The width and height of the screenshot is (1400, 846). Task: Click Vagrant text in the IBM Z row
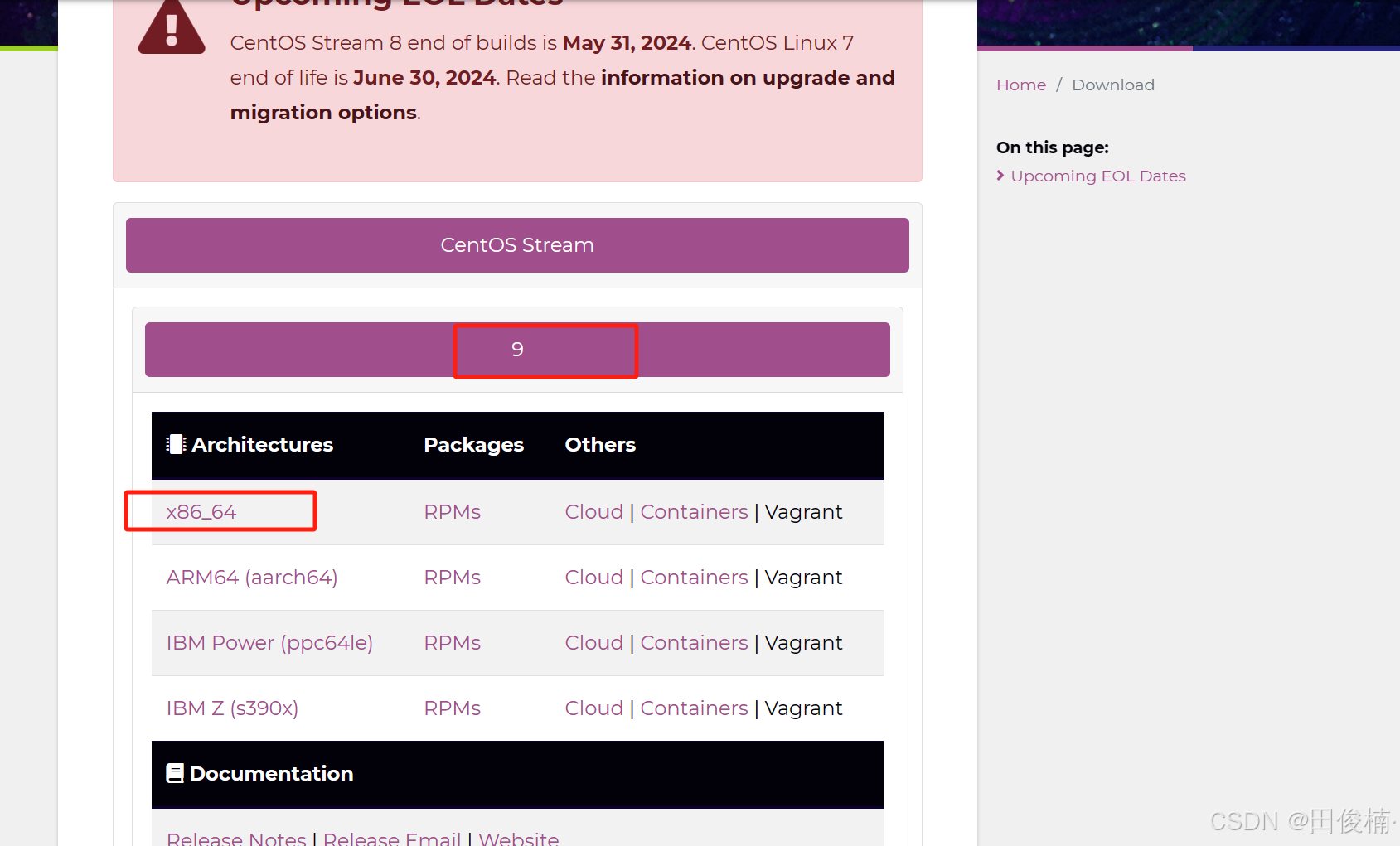[803, 708]
